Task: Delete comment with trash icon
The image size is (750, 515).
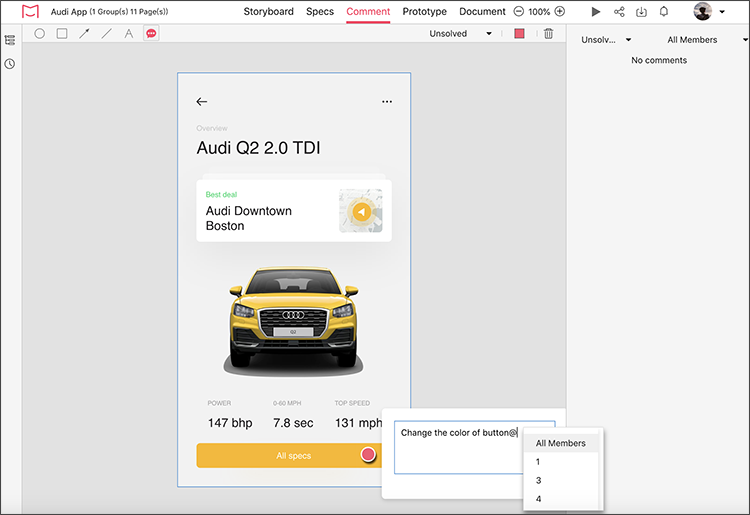Action: (x=549, y=33)
